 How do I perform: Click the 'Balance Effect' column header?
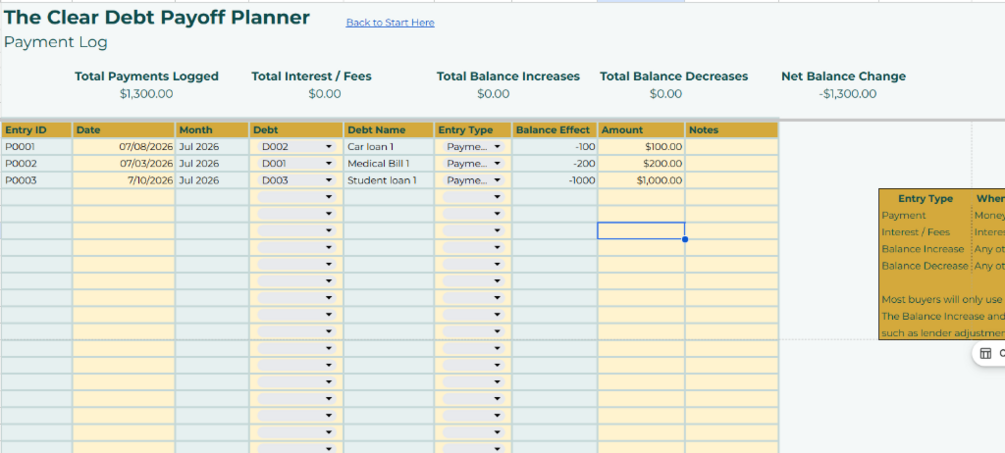(555, 130)
